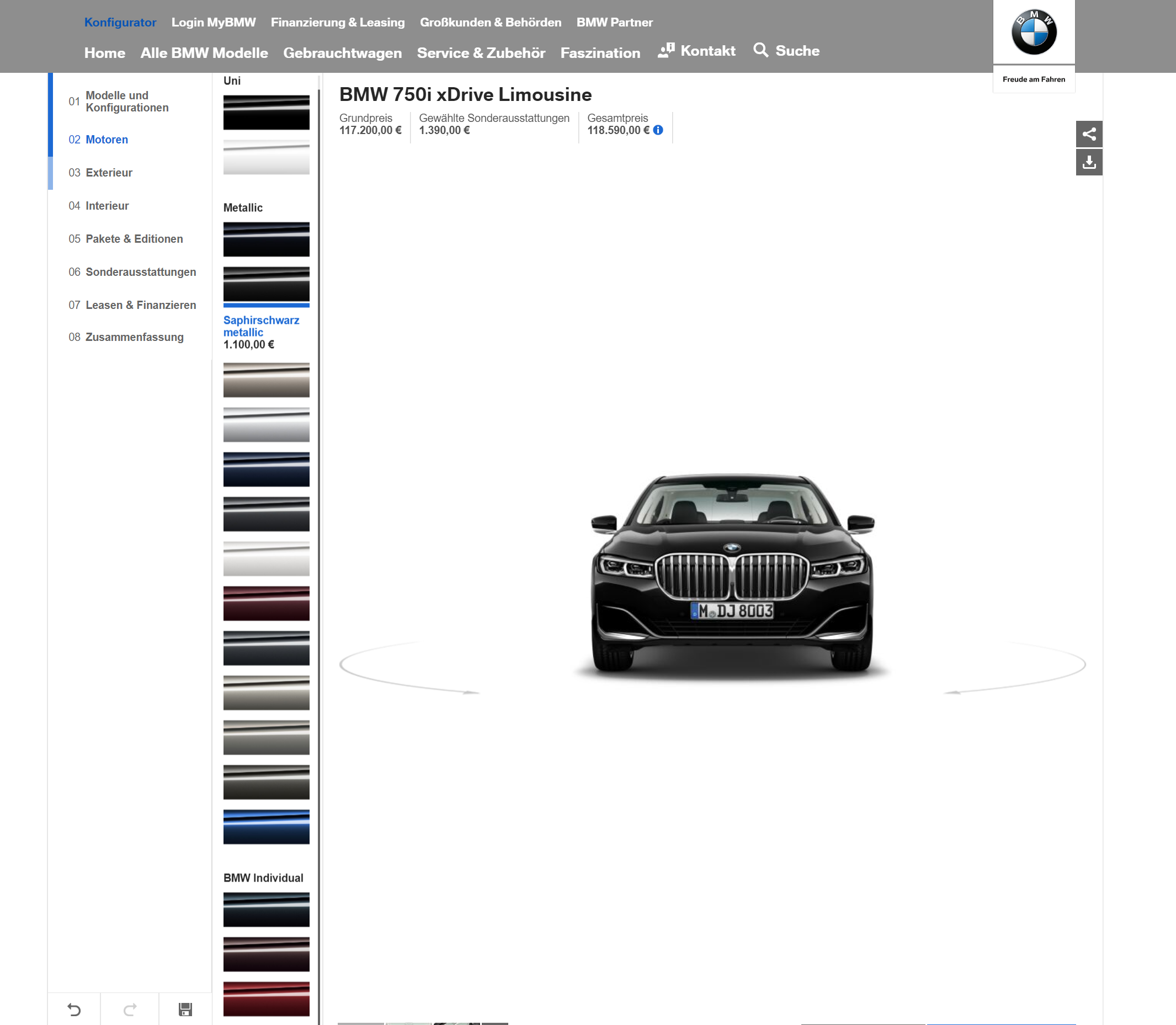Viewport: 1176px width, 1025px height.
Task: Click the save floppy disk icon
Action: [185, 1009]
